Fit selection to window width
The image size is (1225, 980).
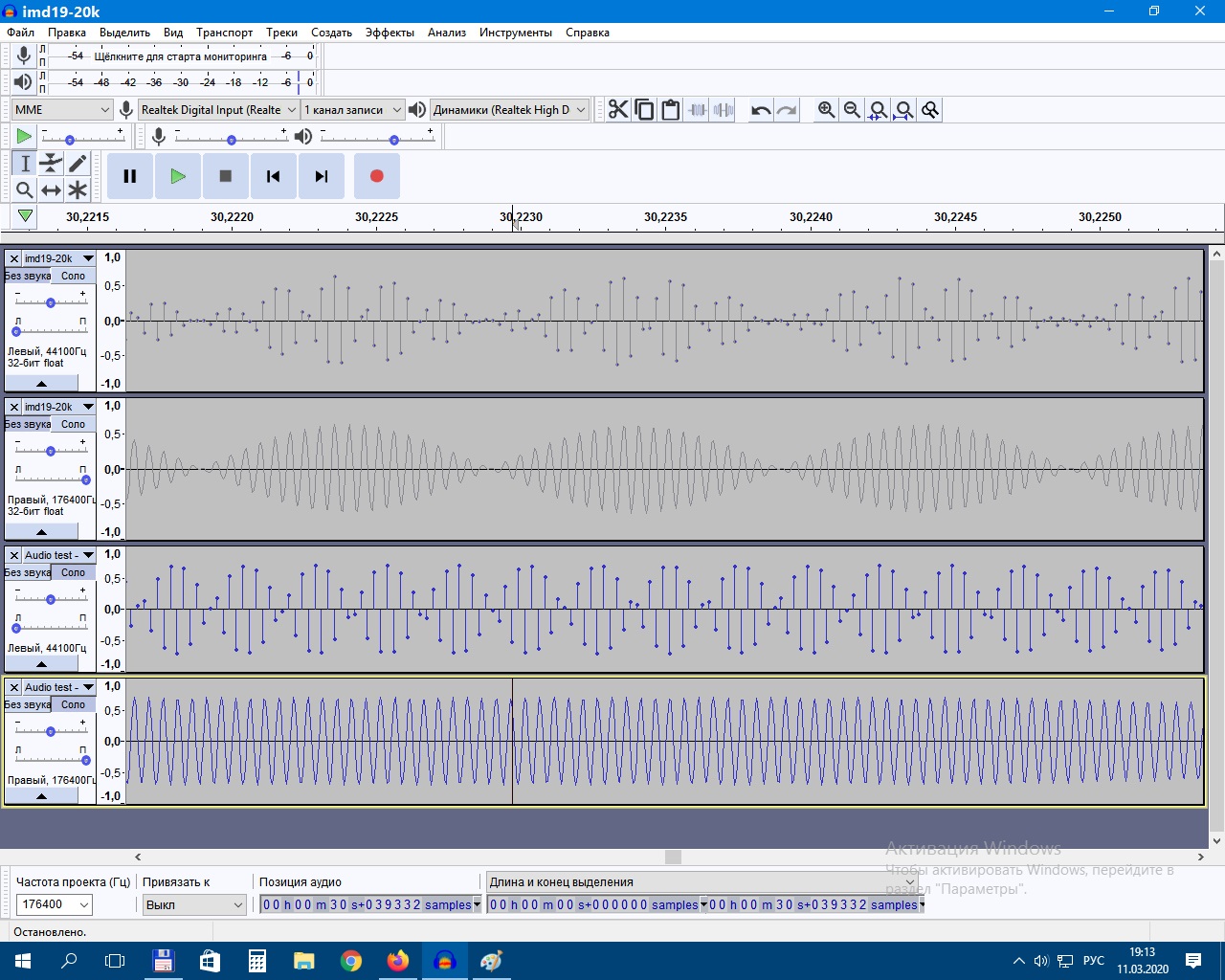[878, 110]
